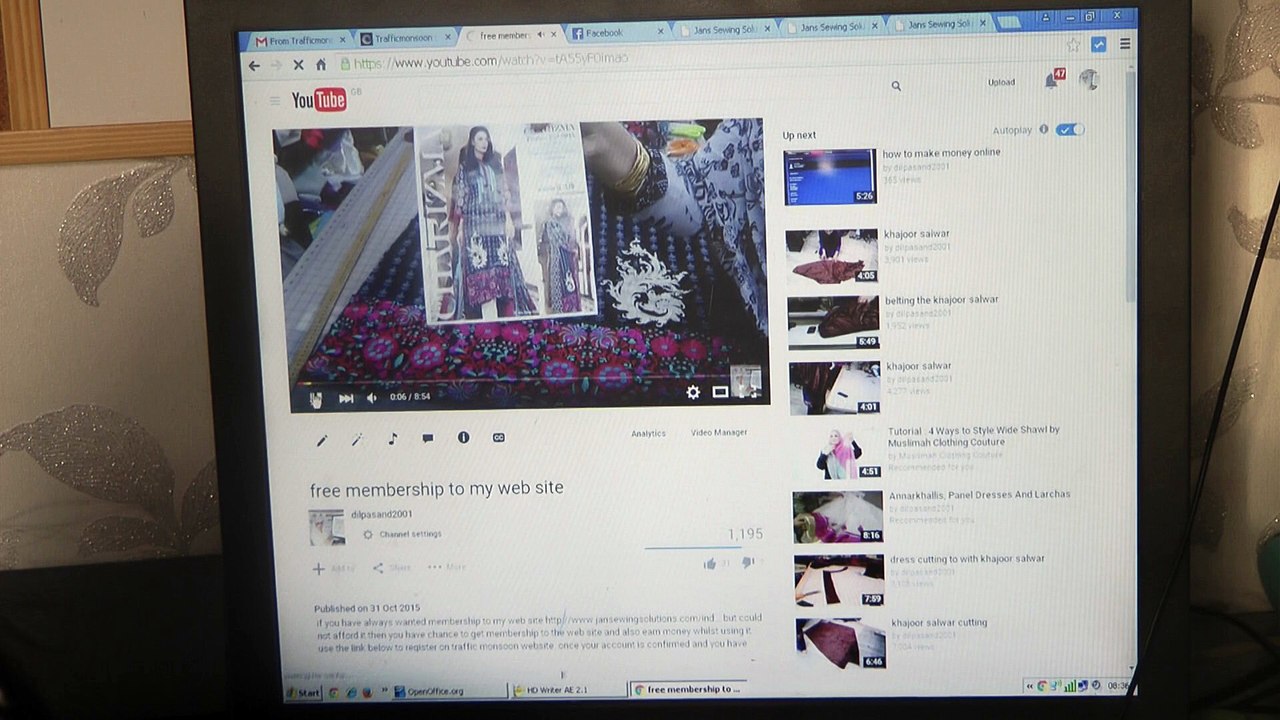This screenshot has height=720, width=1280.
Task: Toggle the Autoplay switch
Action: click(1068, 130)
